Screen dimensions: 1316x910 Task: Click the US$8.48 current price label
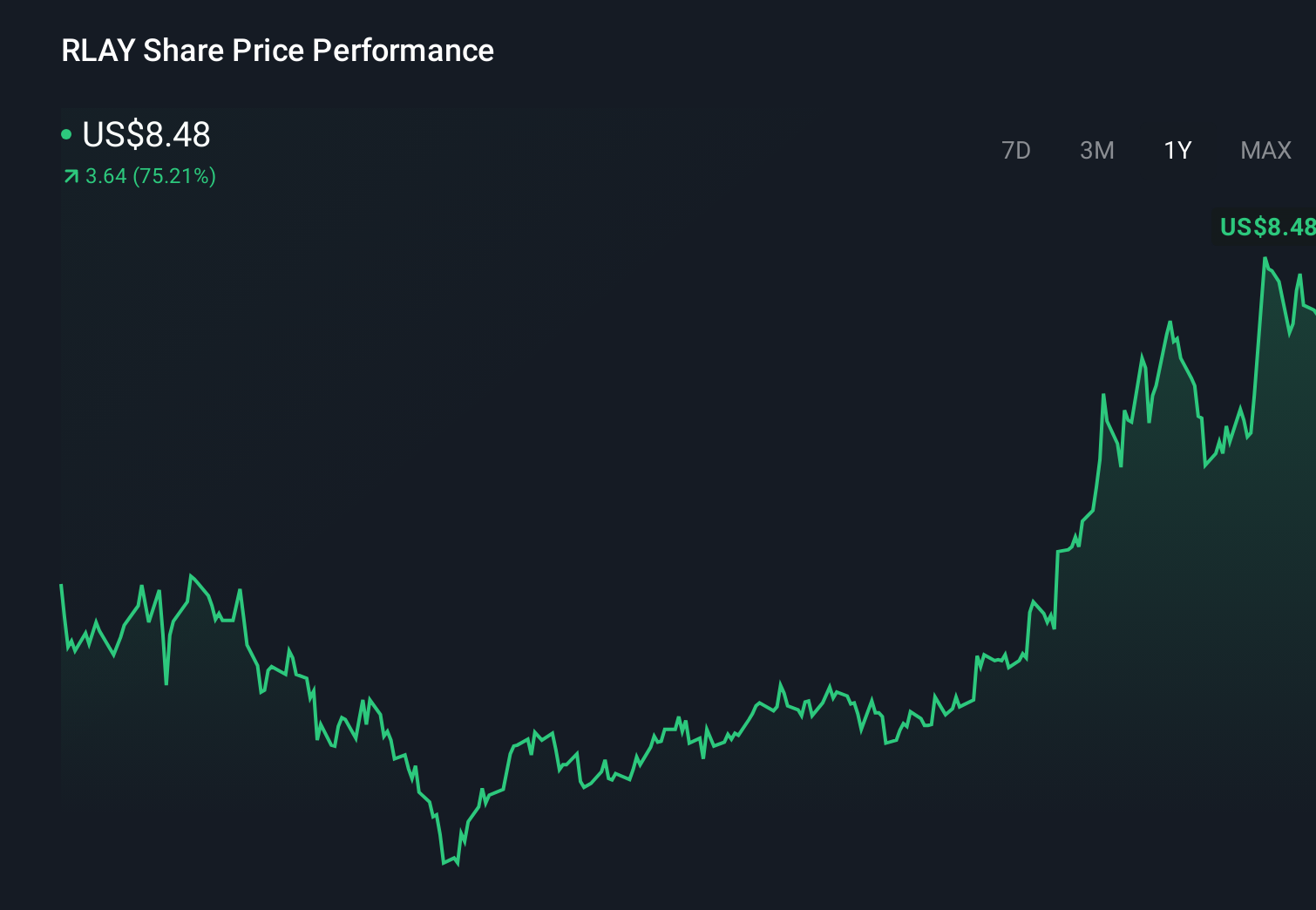[x=145, y=135]
